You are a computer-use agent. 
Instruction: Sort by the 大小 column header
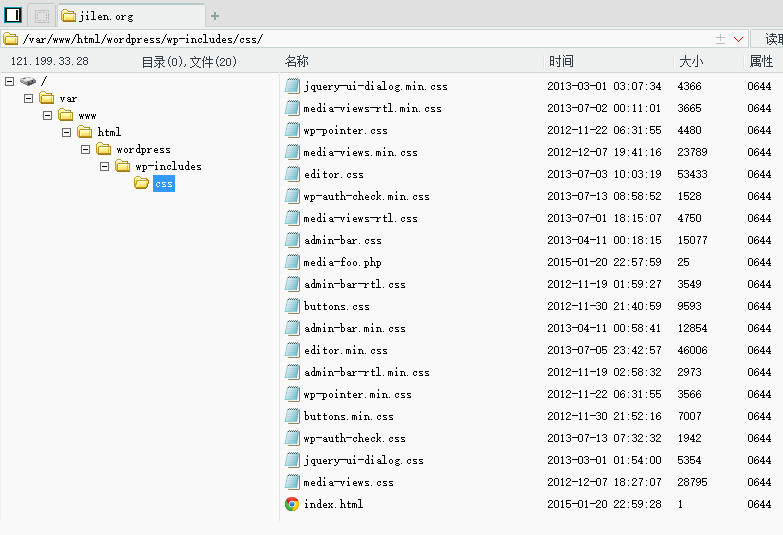(x=691, y=61)
